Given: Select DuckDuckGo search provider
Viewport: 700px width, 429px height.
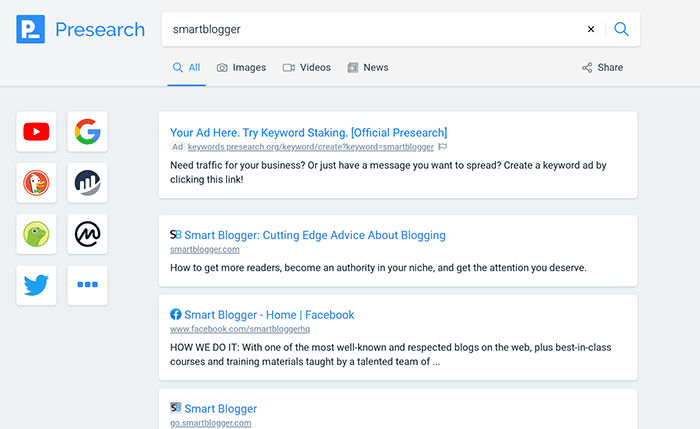Looking at the screenshot, I should pos(36,183).
